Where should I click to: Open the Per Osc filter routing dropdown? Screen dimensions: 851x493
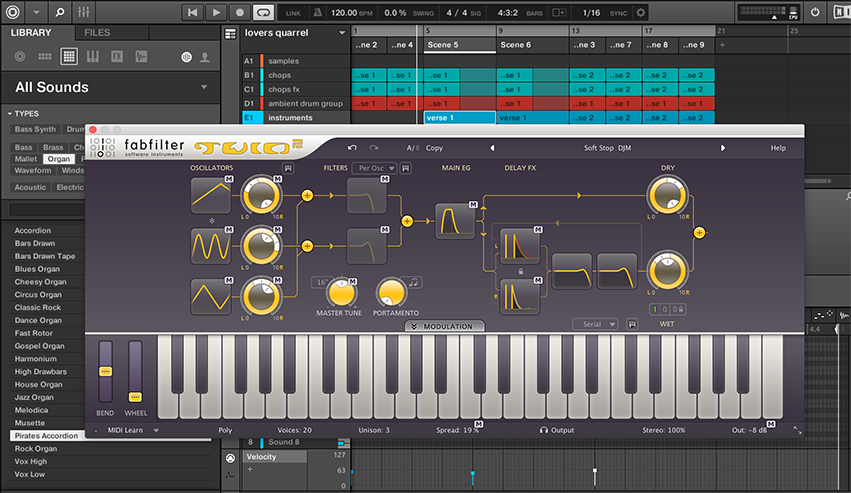tap(373, 168)
